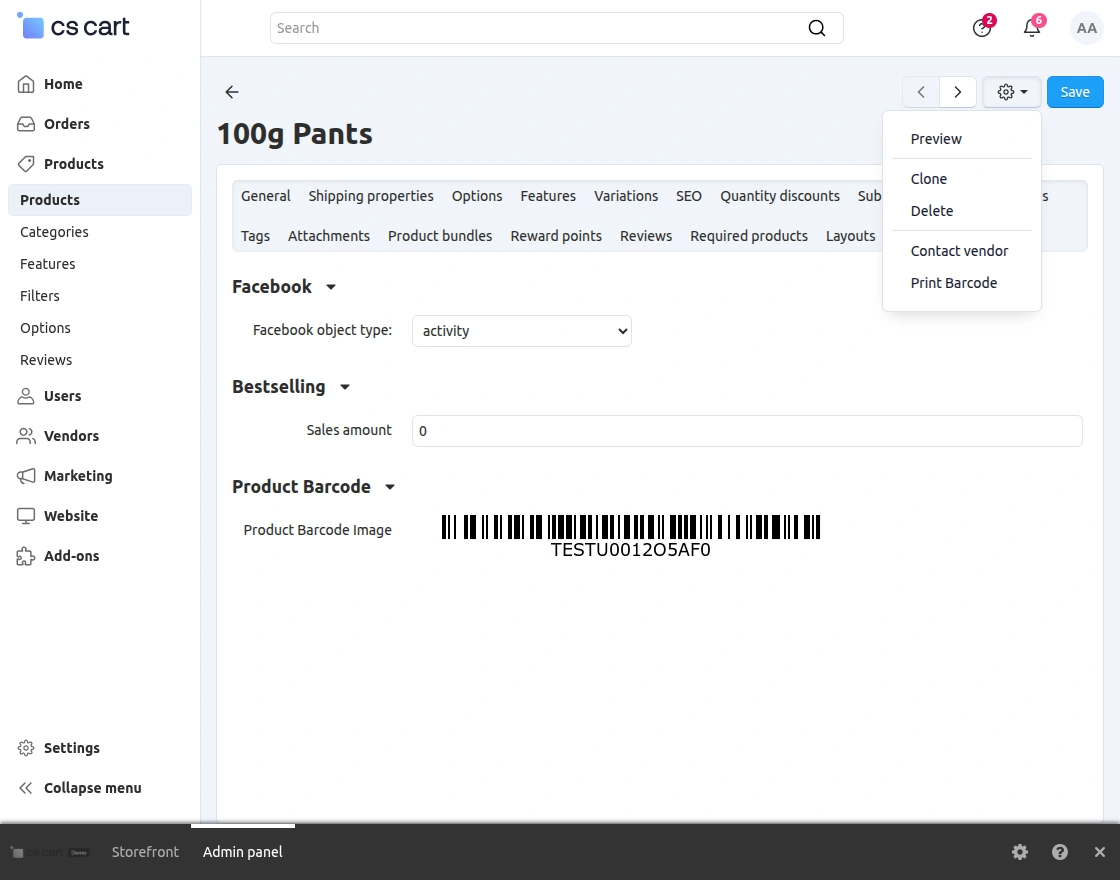Click the Home house icon
Screen dimensions: 1120x880
pyautogui.click(x=26, y=84)
